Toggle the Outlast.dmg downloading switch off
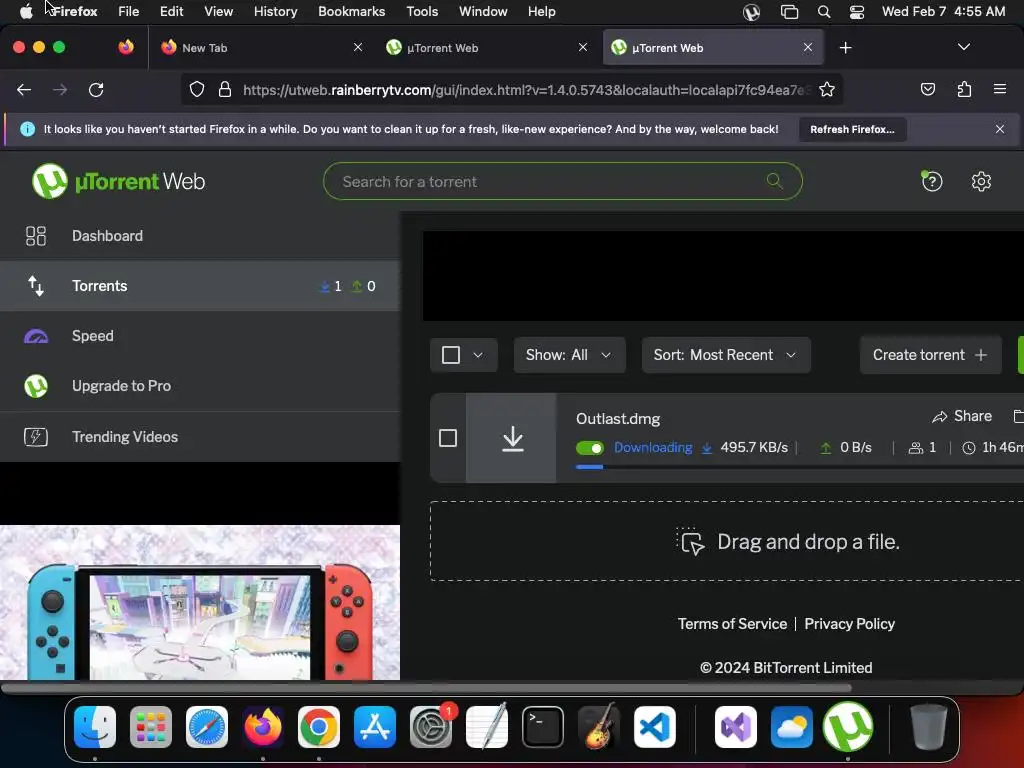The height and width of the screenshot is (768, 1024). [x=590, y=448]
